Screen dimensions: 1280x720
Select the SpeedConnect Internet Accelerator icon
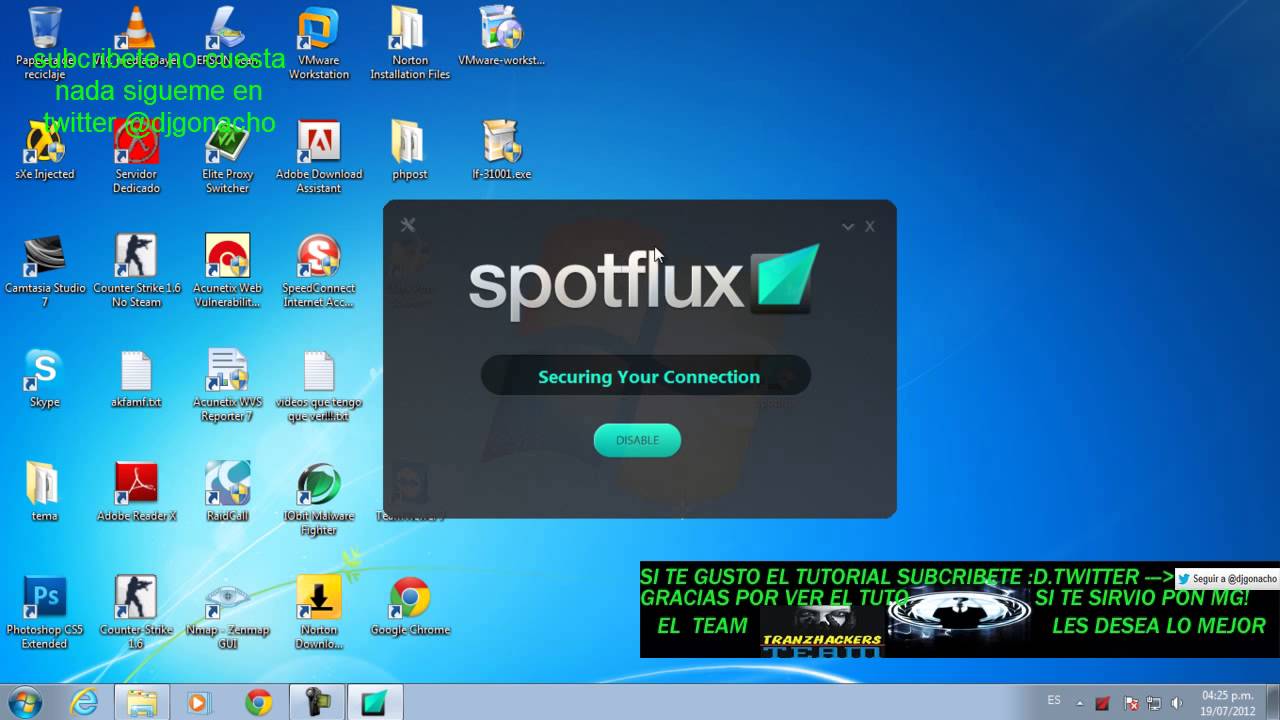tap(319, 271)
